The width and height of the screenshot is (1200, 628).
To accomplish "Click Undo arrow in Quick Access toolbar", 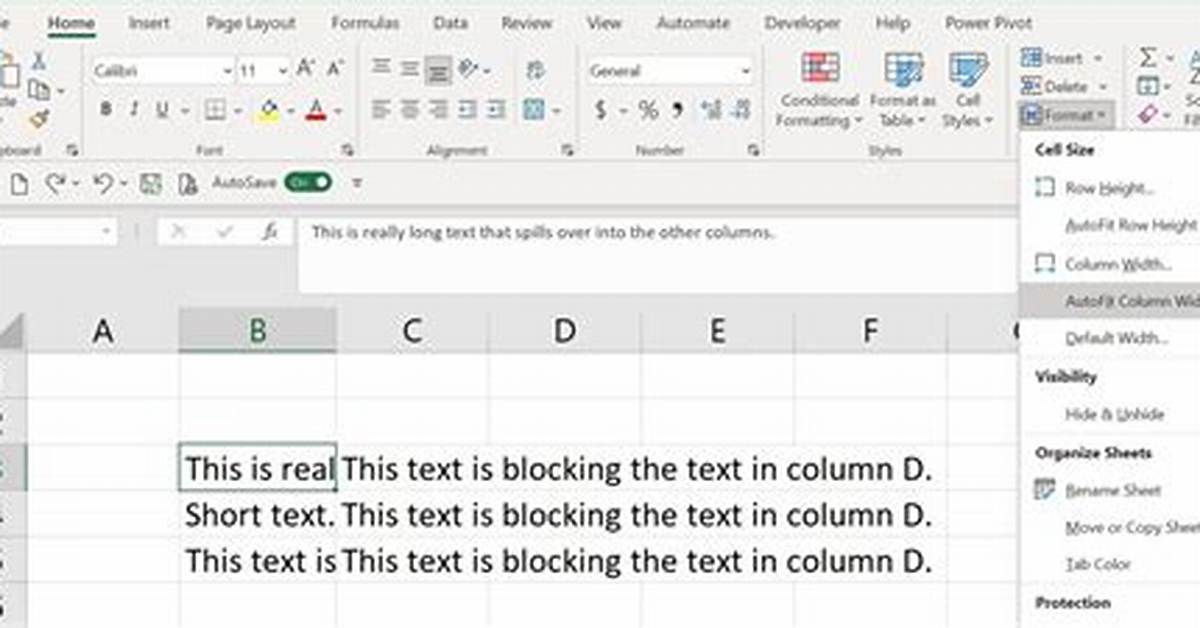I will pyautogui.click(x=102, y=183).
